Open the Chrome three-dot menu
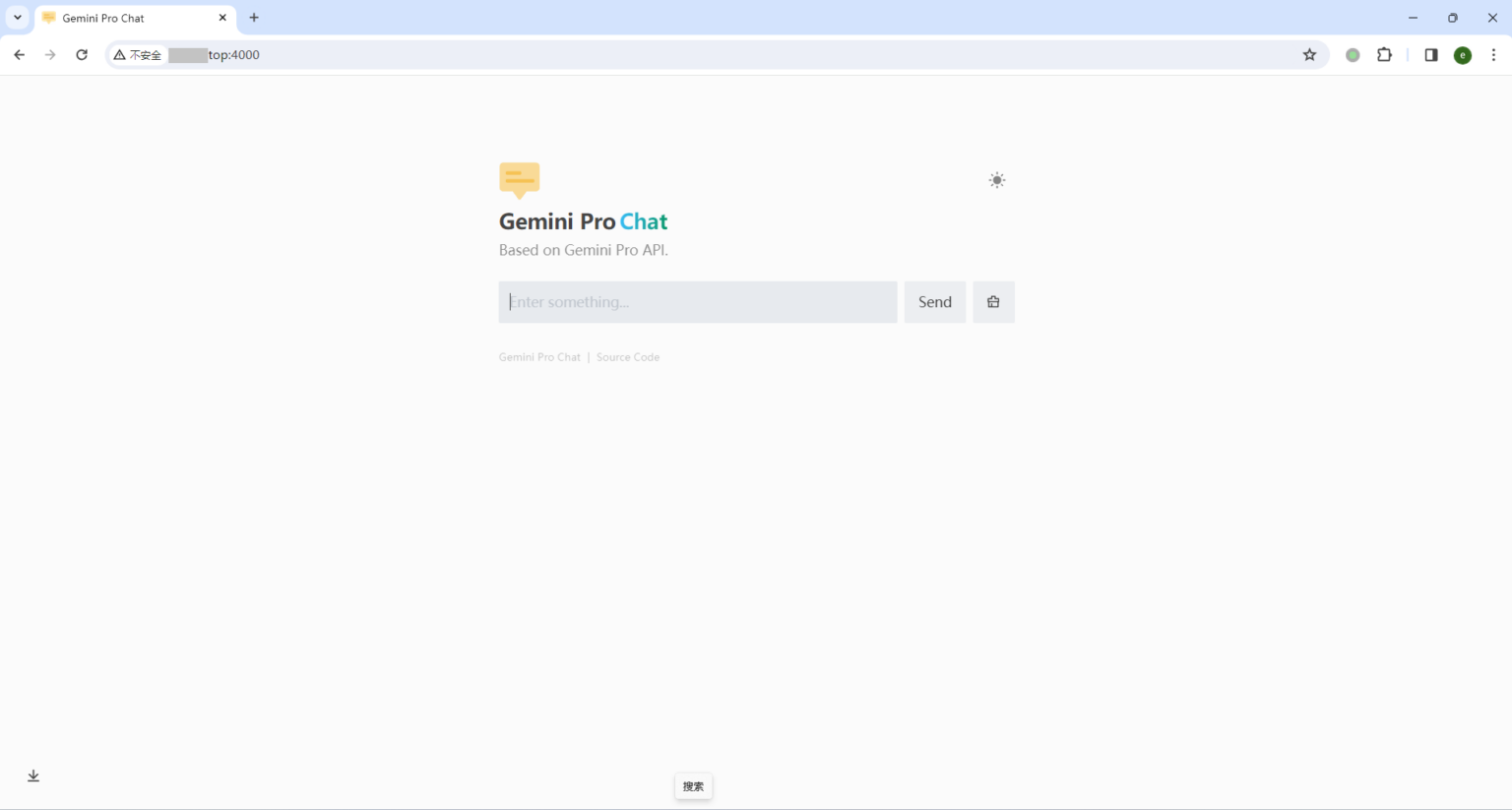 (x=1493, y=55)
